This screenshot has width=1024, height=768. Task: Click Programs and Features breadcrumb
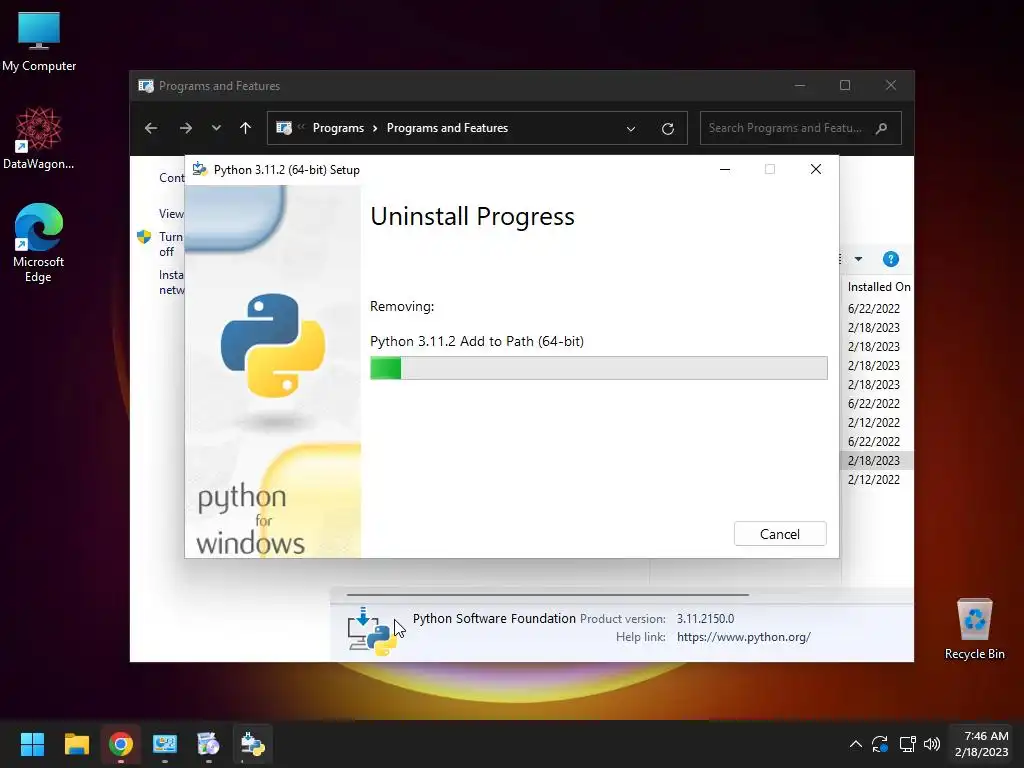[447, 128]
